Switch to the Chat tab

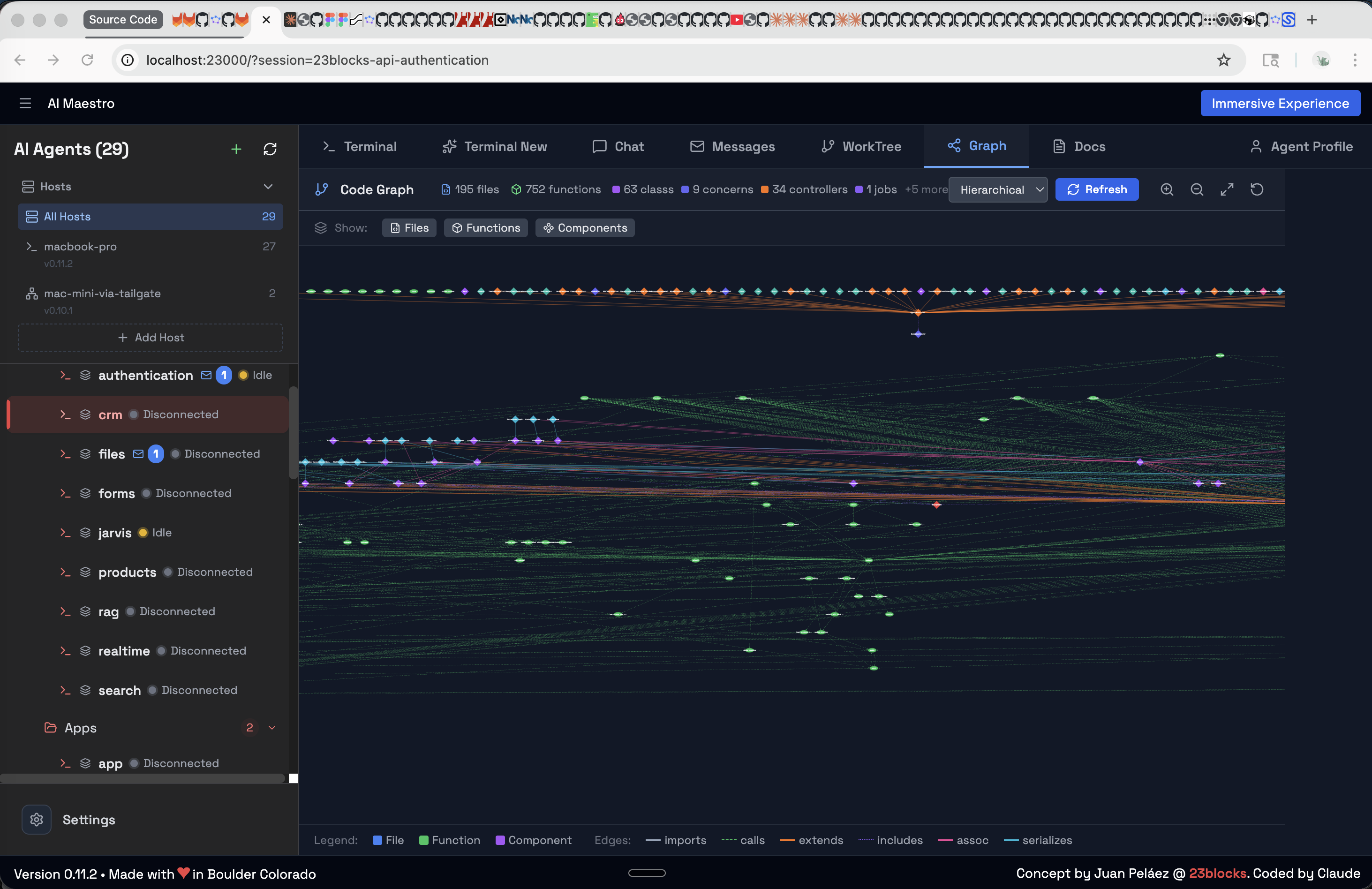[618, 146]
